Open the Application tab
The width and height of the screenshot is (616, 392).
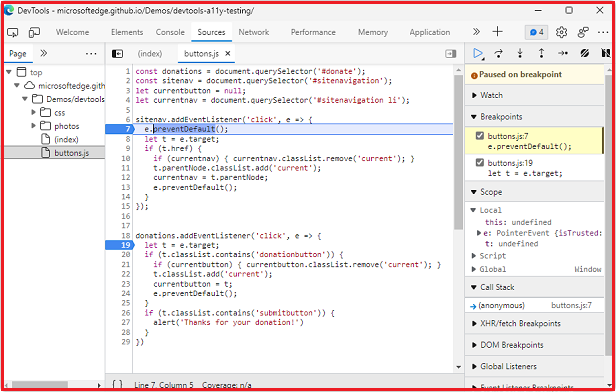430,32
